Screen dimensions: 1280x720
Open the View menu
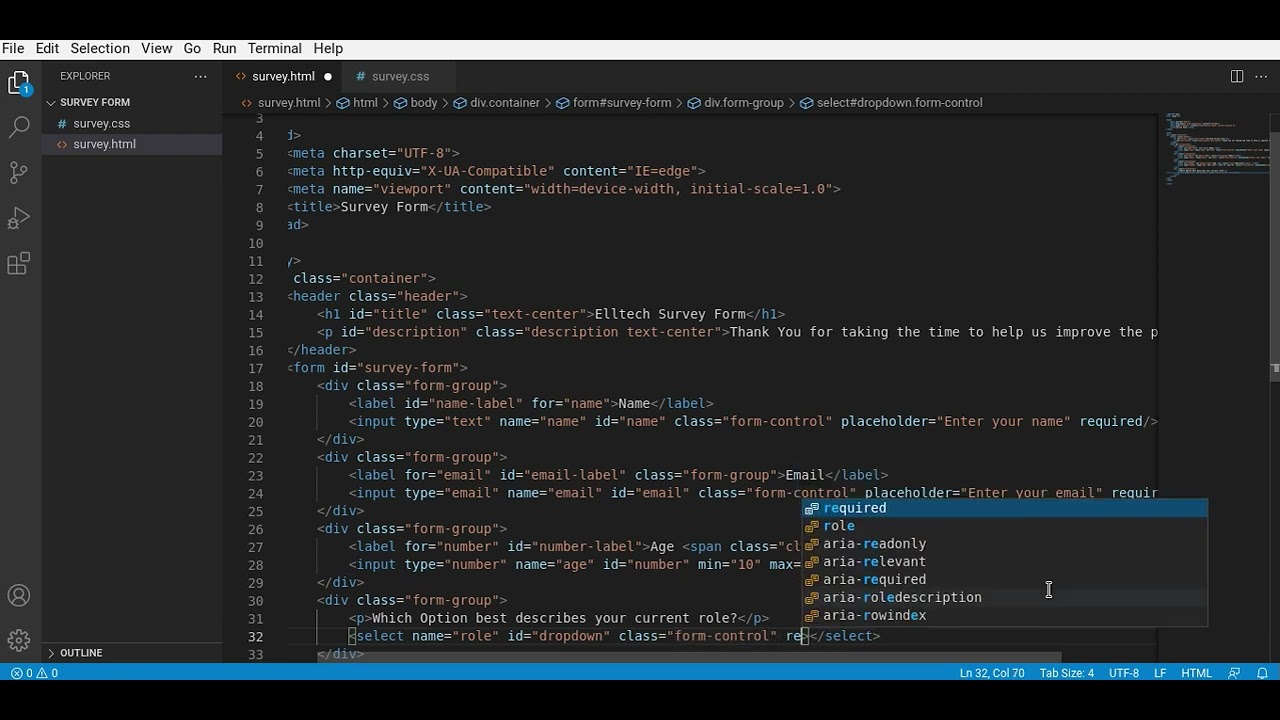(157, 48)
